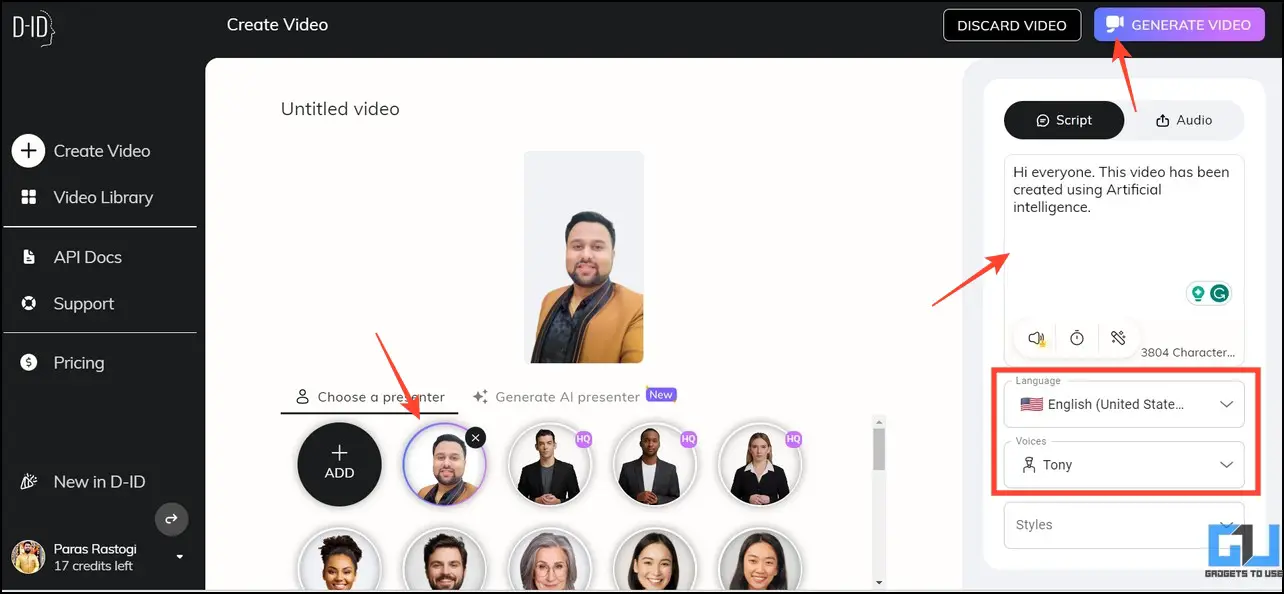Remove the uploaded presenter with X

point(476,437)
